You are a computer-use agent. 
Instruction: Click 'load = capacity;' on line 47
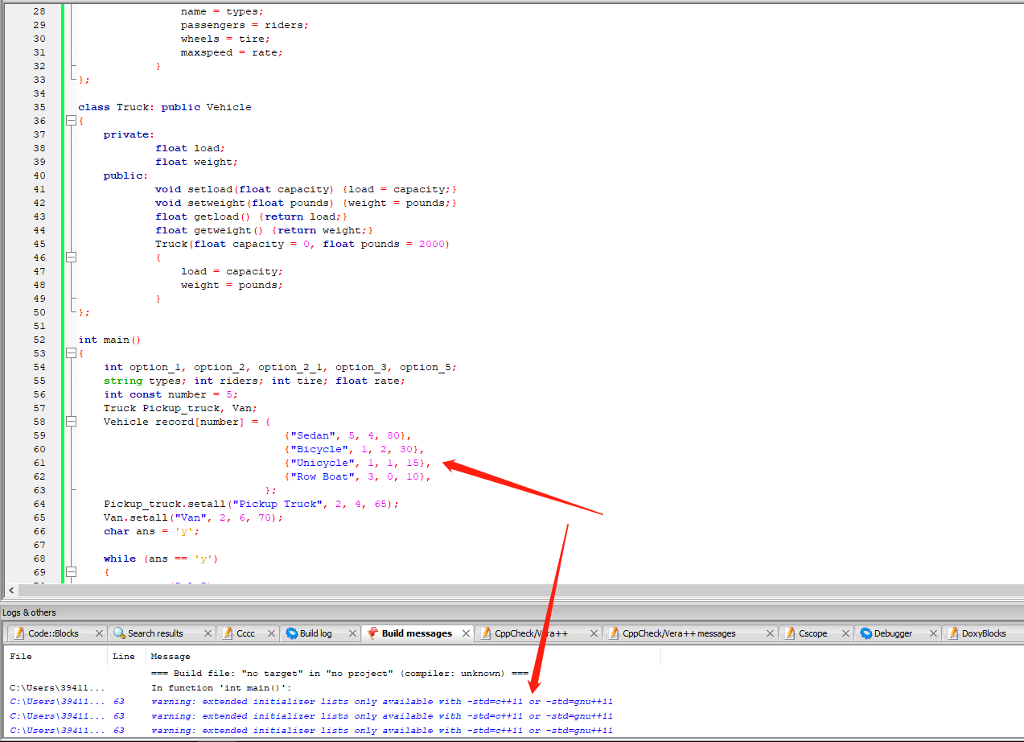(x=232, y=271)
